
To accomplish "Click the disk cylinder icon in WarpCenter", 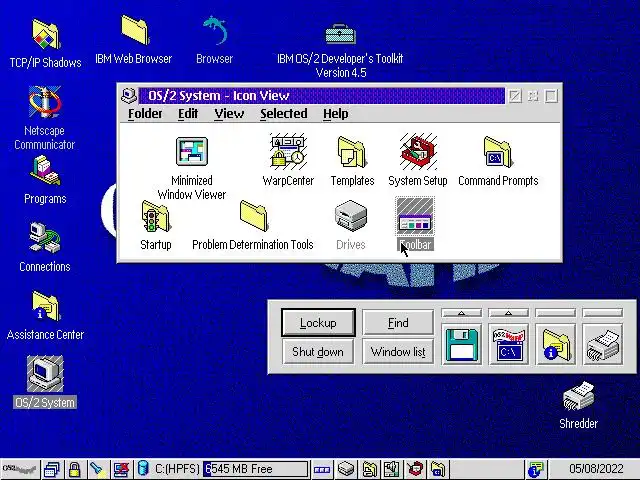I will click(143, 469).
